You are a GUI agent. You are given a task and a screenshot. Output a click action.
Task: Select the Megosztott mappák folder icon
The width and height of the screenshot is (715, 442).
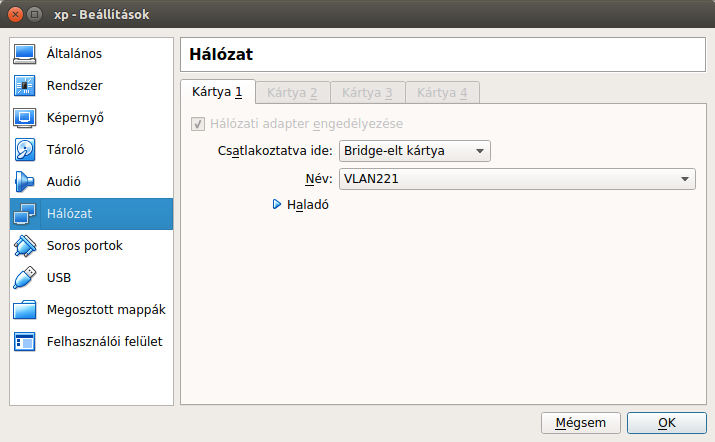pos(25,310)
